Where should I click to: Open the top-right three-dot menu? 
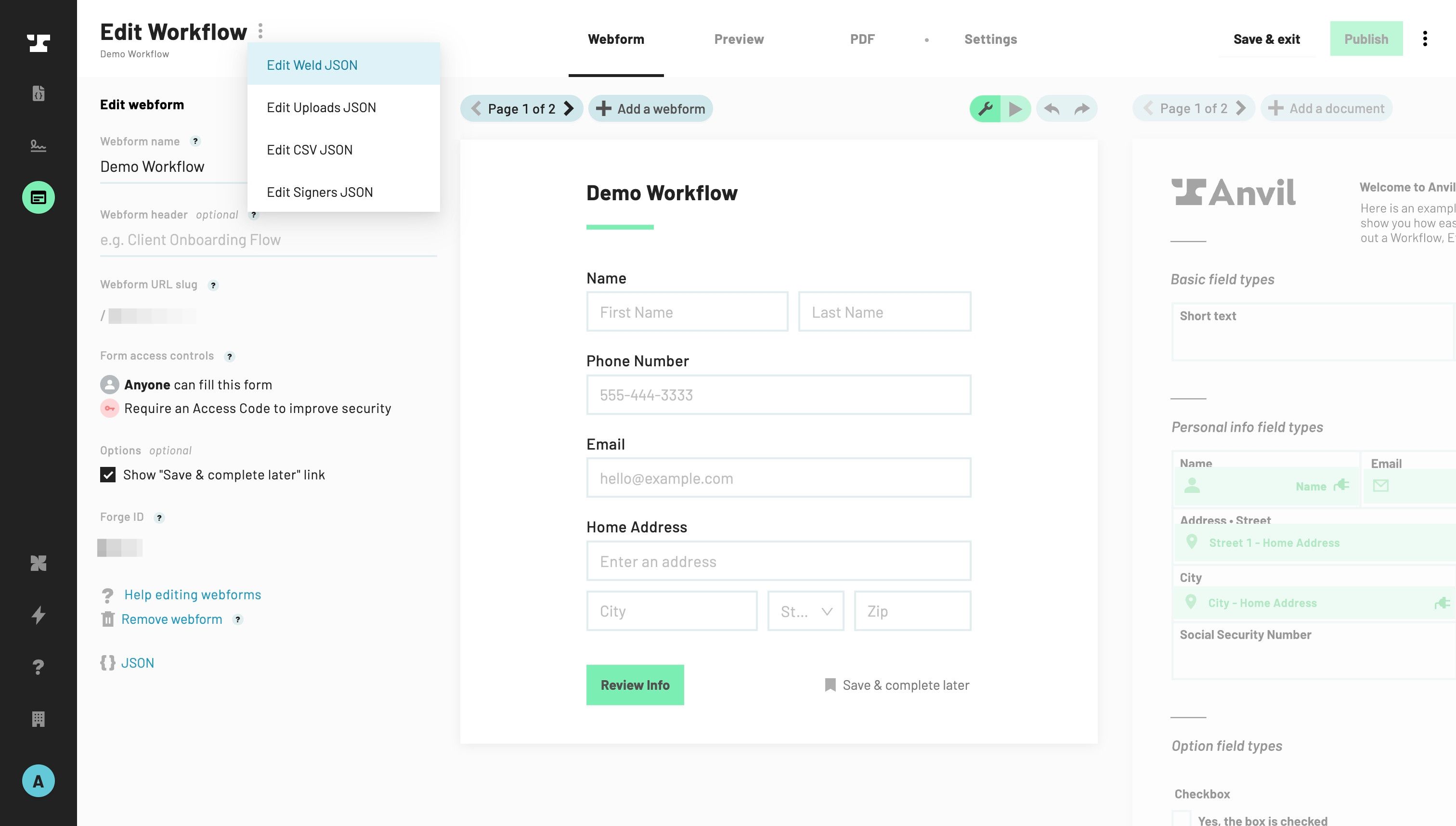click(x=1425, y=39)
